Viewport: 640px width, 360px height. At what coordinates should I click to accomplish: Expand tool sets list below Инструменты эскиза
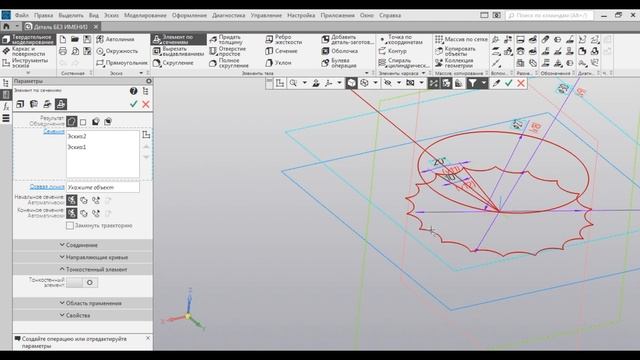click(28, 73)
